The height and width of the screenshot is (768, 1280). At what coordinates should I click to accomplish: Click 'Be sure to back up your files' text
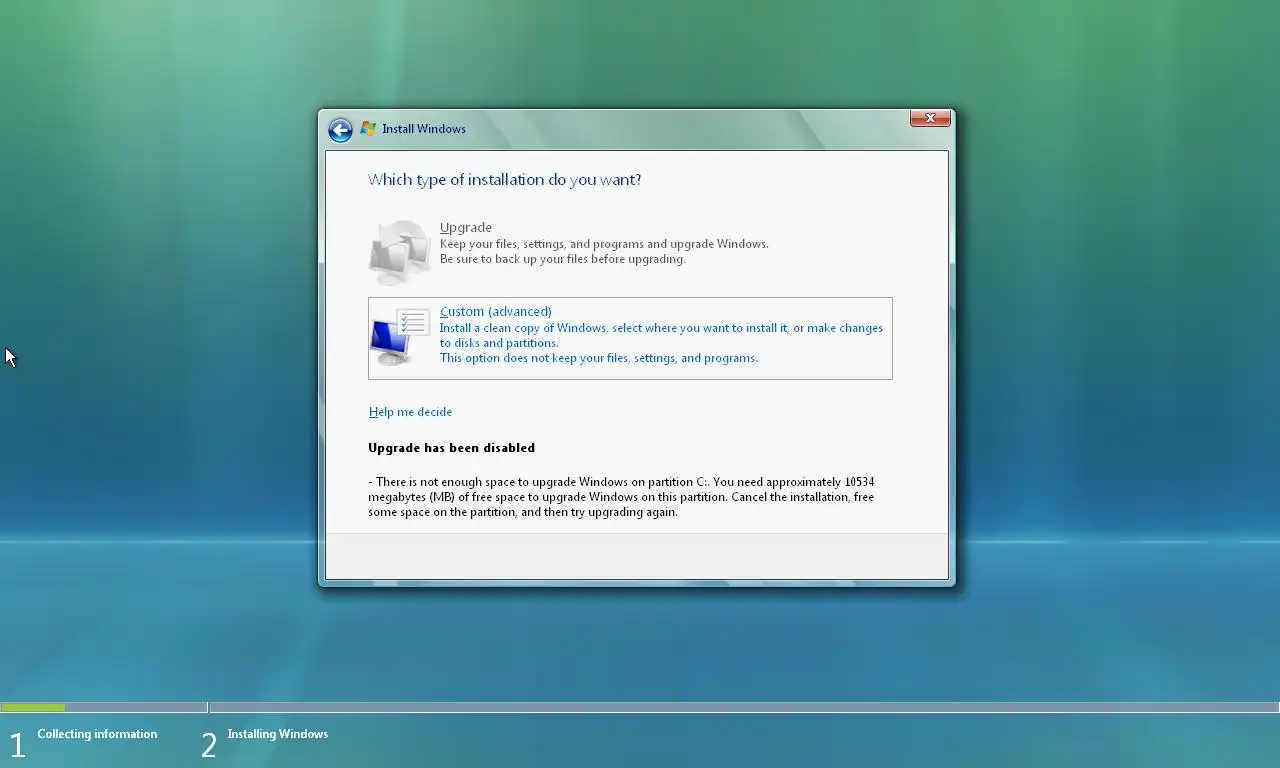coord(563,259)
